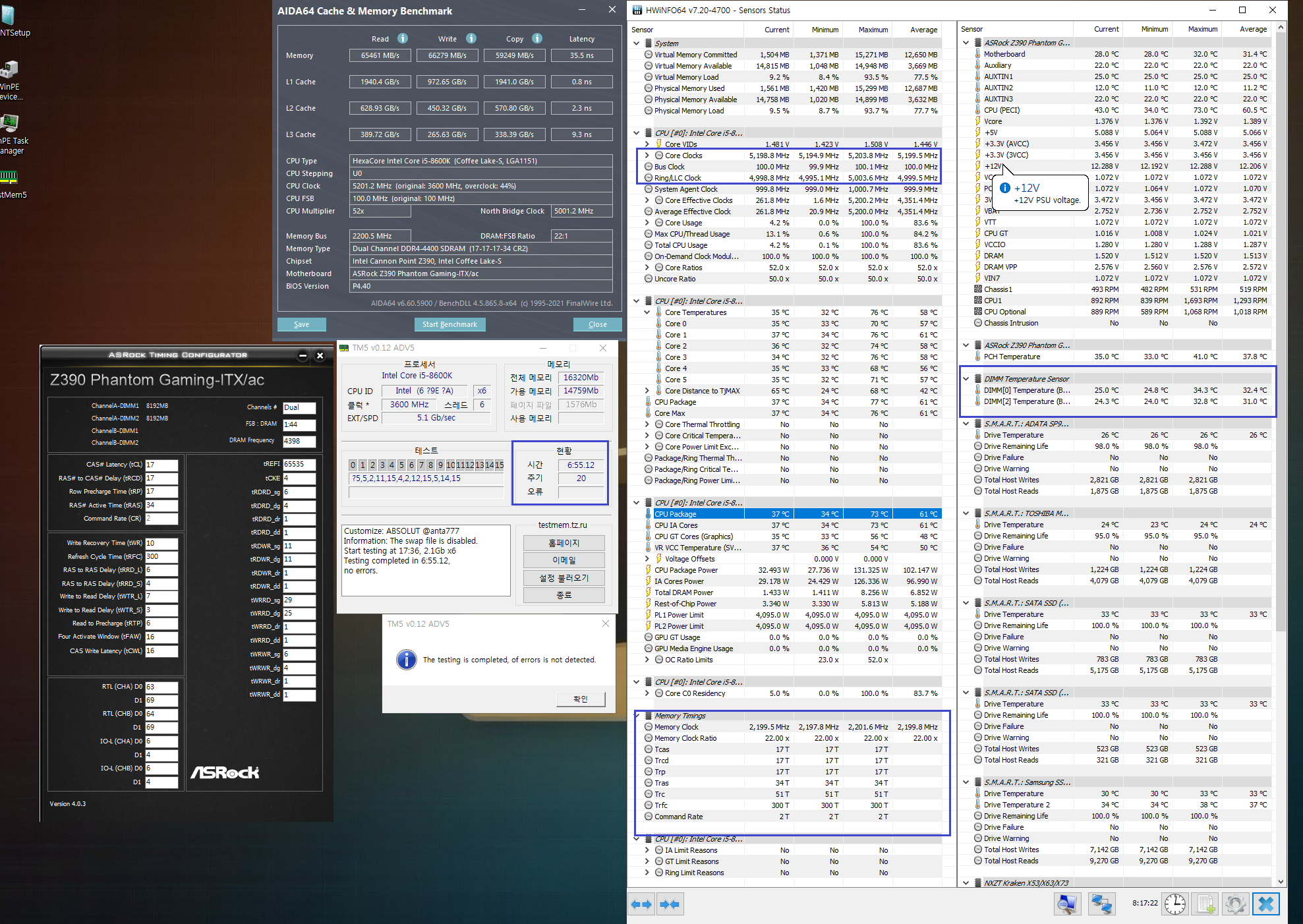Click the TM5 test sequence field ?5,5,2,11,15...
This screenshot has width=1303, height=924.
426,479
